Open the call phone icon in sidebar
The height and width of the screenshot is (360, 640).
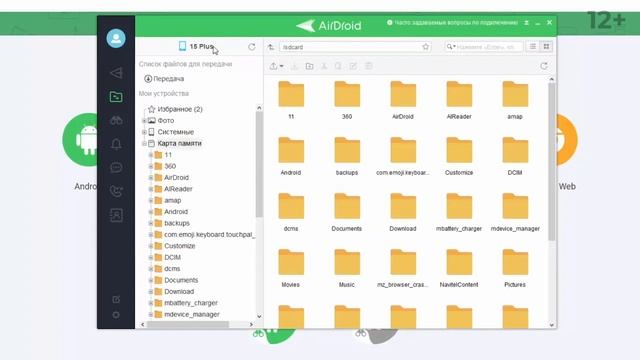pos(116,191)
